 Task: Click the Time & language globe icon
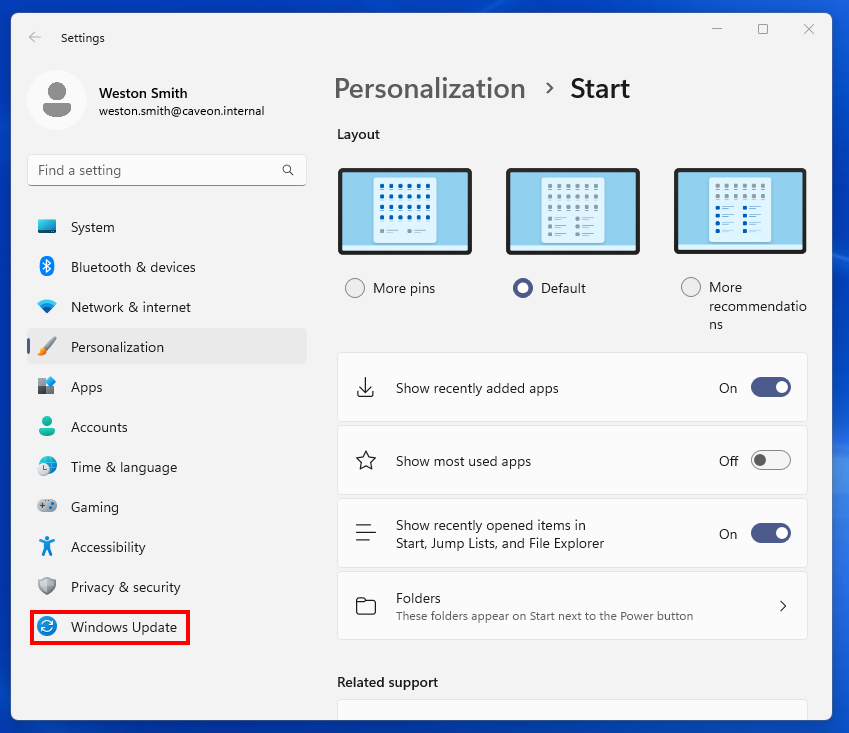[47, 467]
